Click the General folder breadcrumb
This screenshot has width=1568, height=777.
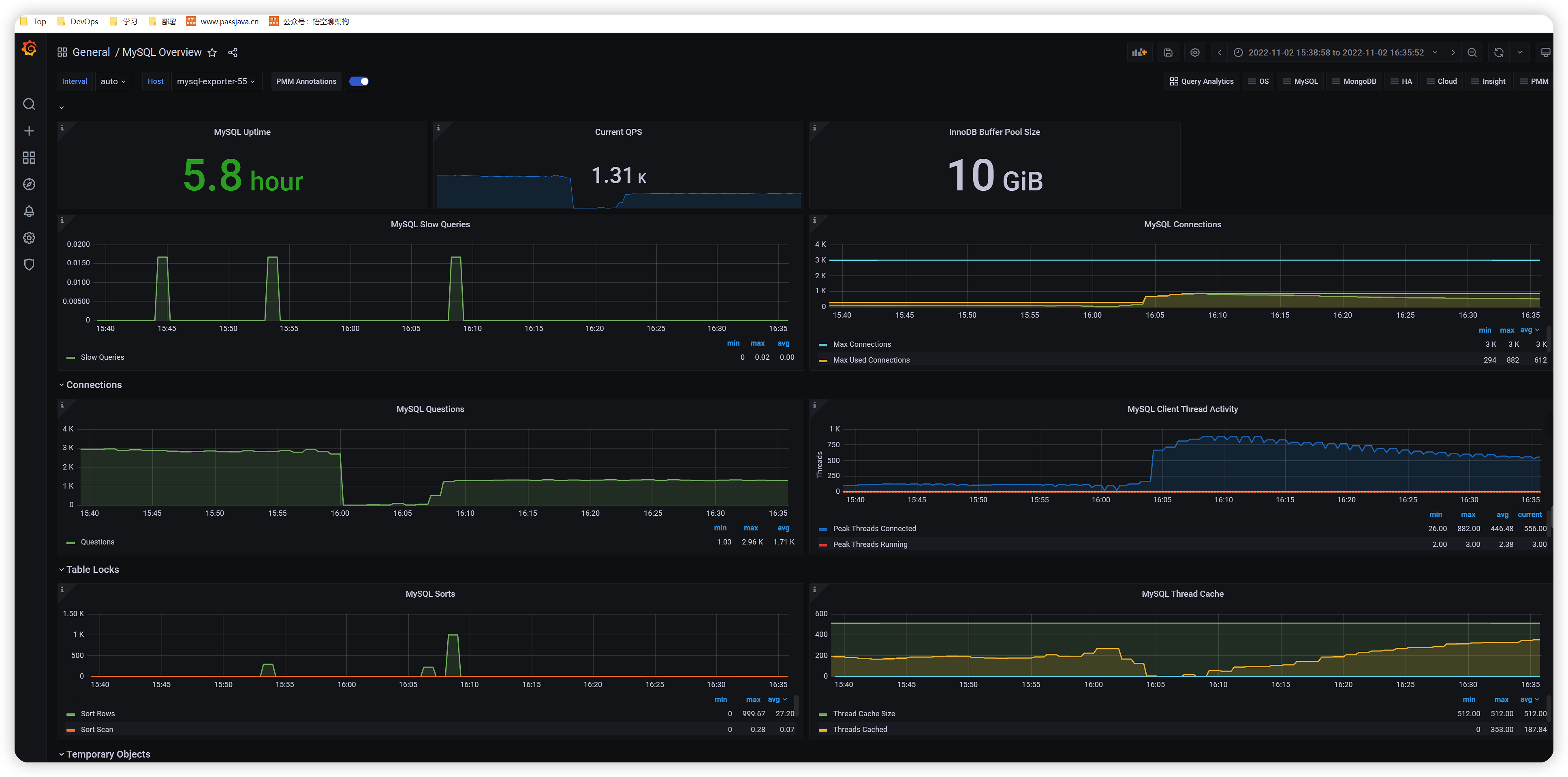click(x=91, y=52)
